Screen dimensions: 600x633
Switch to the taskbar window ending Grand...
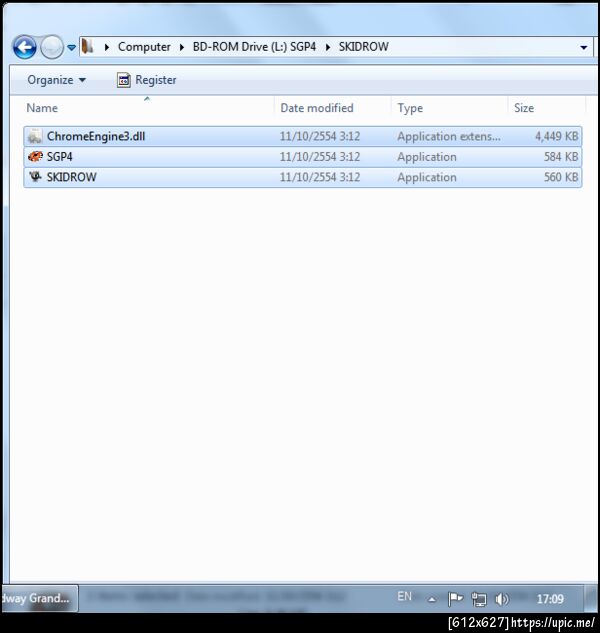coord(39,598)
